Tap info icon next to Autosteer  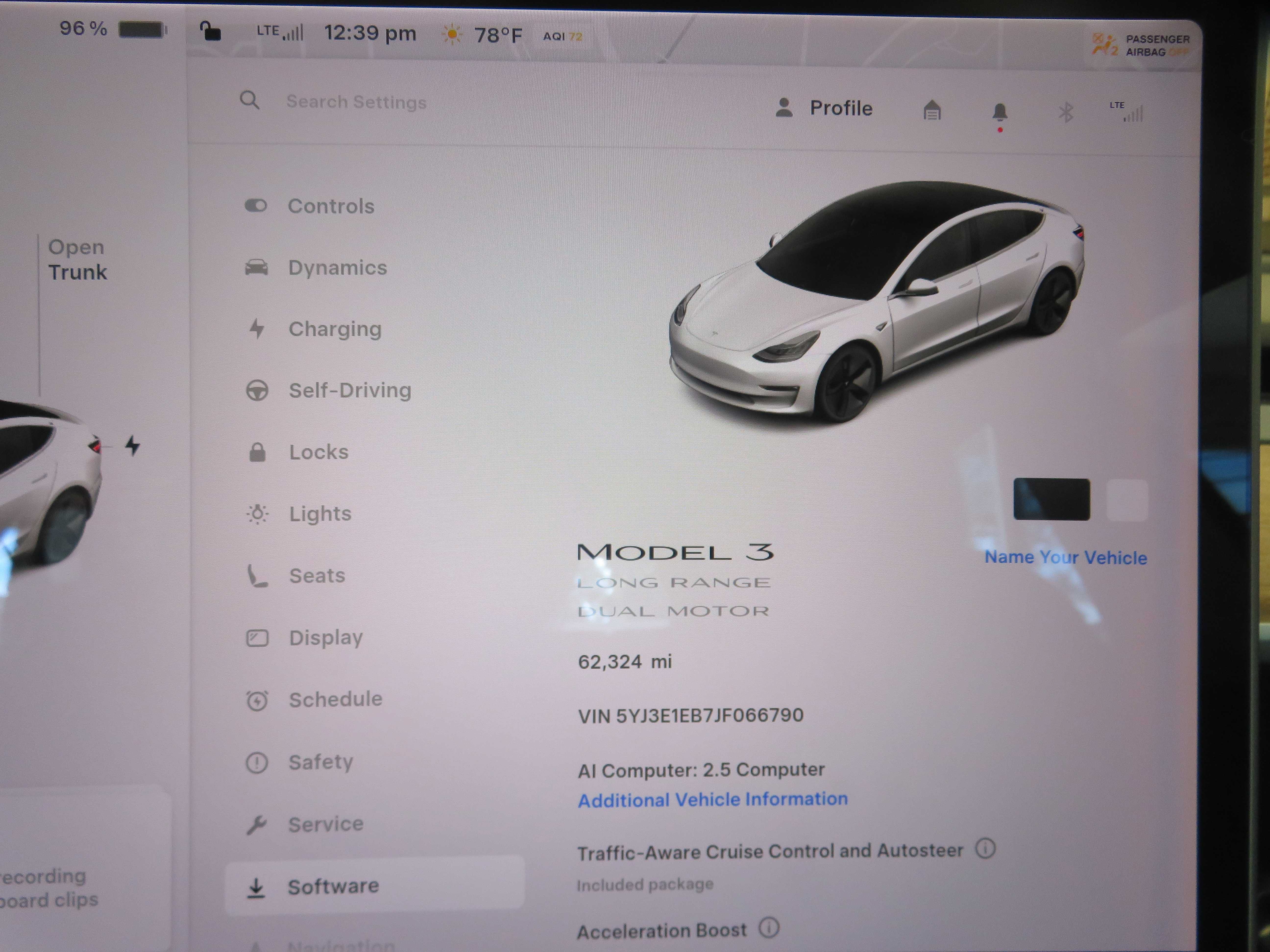(x=985, y=848)
